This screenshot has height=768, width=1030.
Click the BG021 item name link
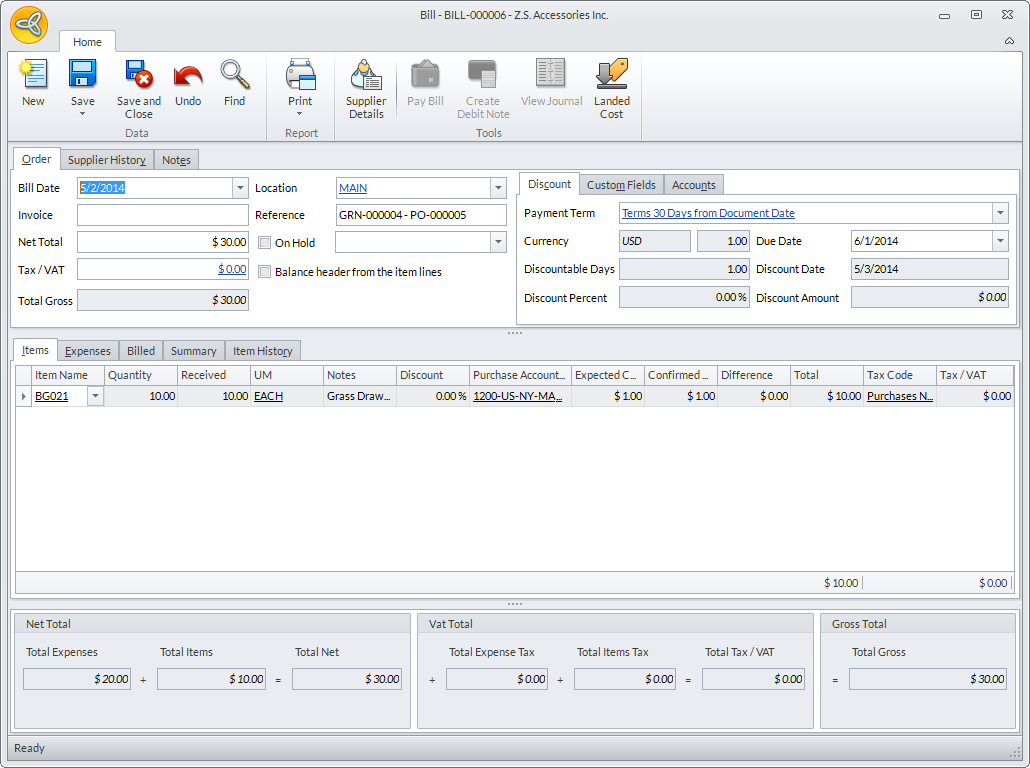[52, 396]
